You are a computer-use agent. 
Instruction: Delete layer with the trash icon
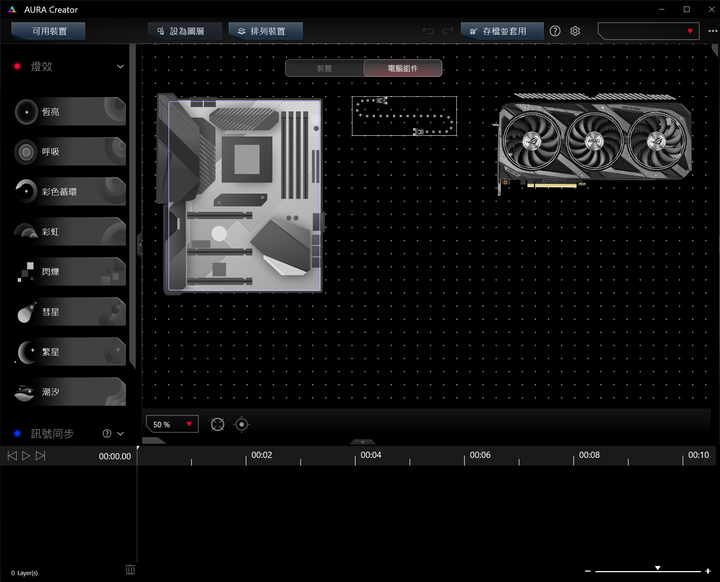pyautogui.click(x=130, y=570)
